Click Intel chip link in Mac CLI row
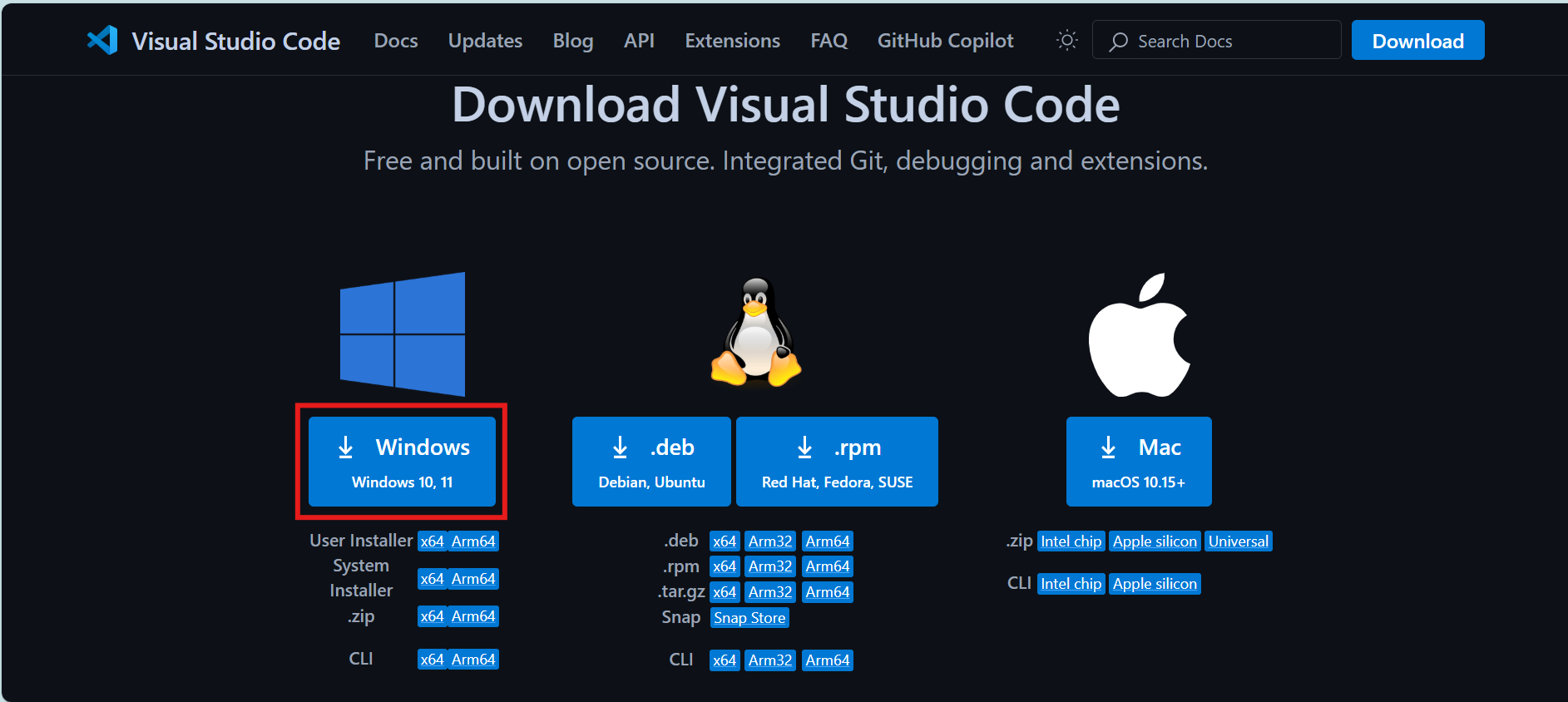 (x=1071, y=584)
